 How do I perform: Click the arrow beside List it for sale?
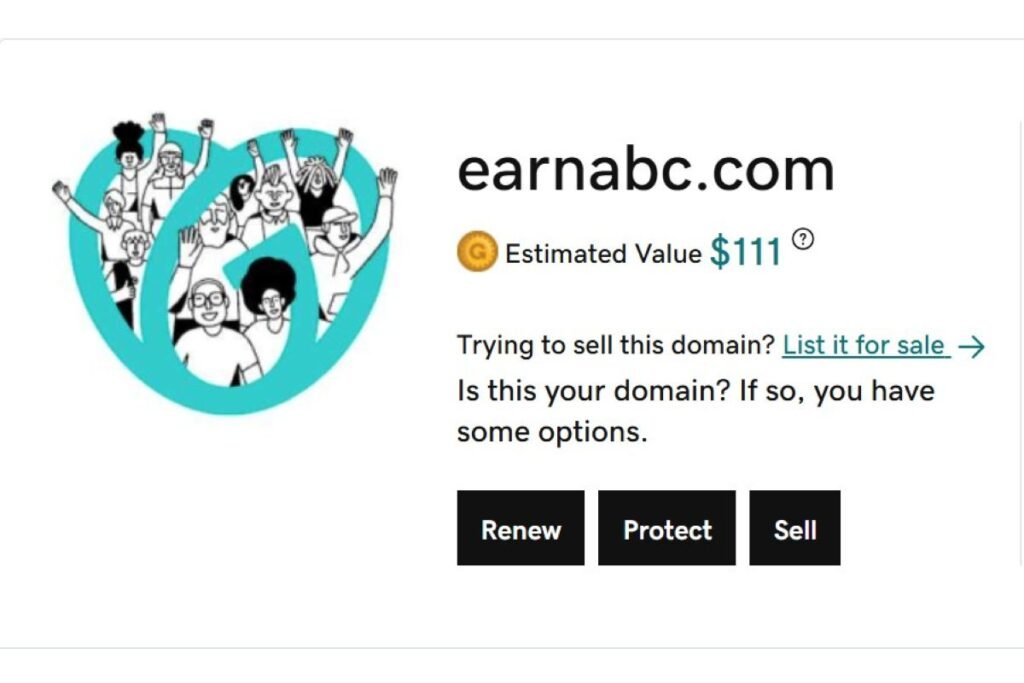(x=971, y=347)
